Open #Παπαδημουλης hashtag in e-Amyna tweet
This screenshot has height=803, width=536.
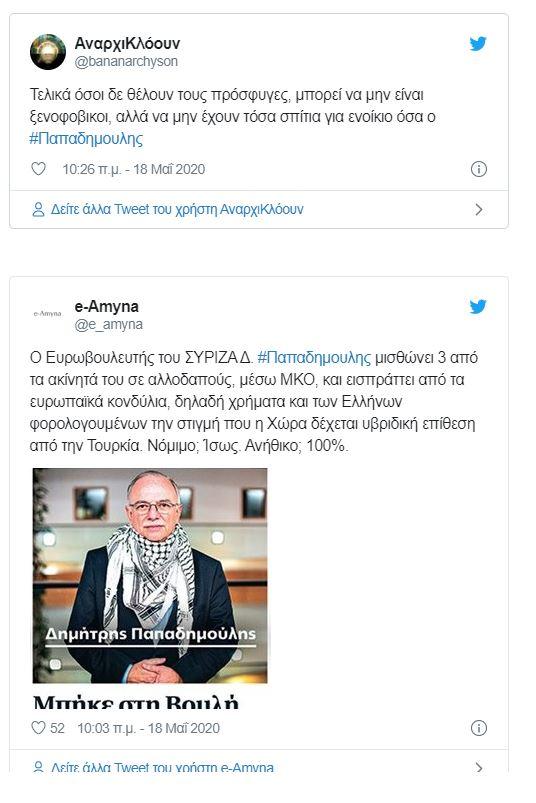pos(314,357)
